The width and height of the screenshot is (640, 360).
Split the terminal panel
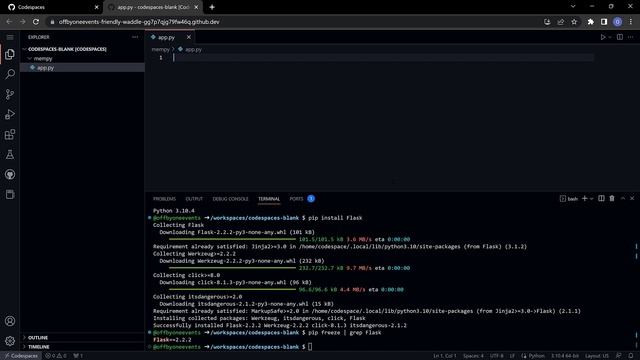(601, 198)
